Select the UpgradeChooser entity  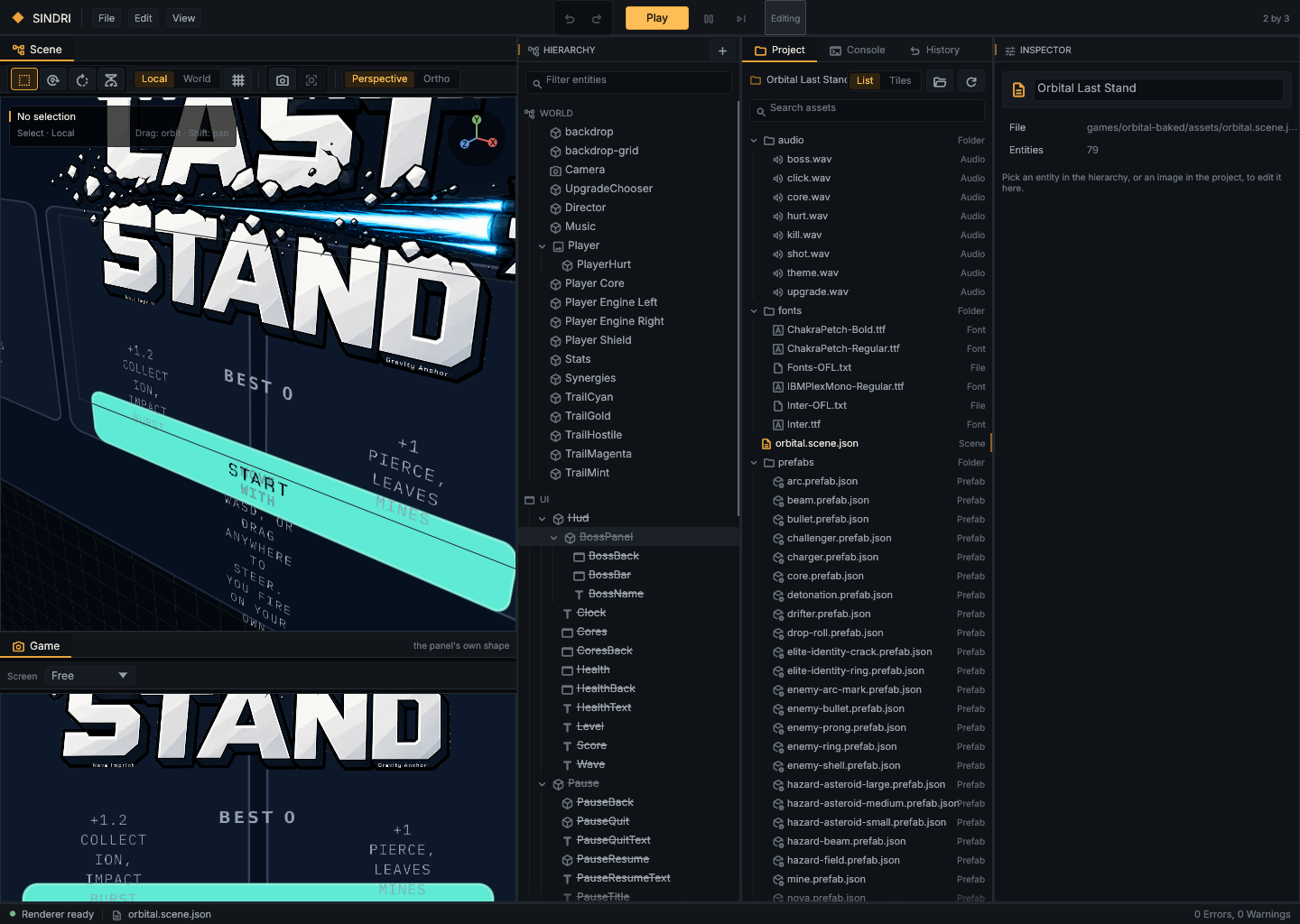pyautogui.click(x=629, y=189)
